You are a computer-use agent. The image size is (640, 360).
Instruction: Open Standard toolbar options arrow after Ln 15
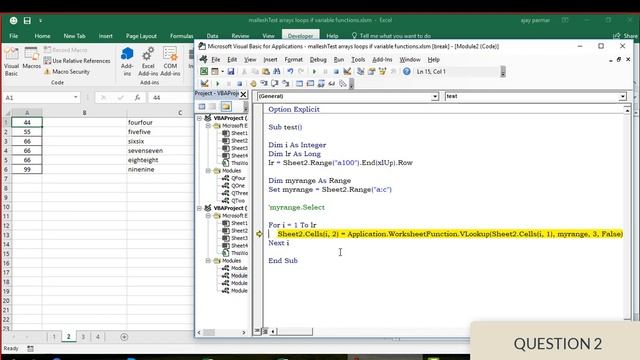pos(503,72)
